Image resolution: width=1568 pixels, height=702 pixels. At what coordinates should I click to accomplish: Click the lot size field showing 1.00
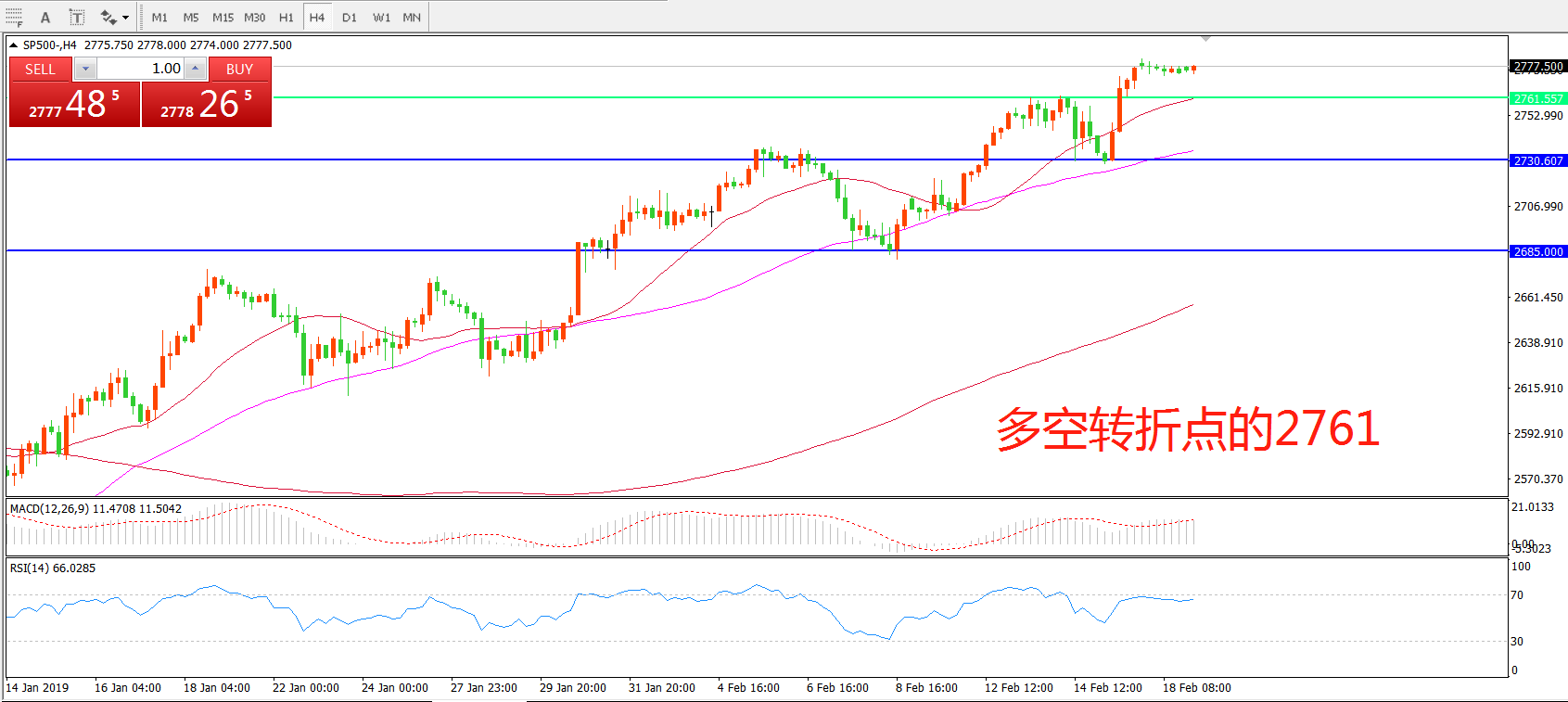pos(140,69)
